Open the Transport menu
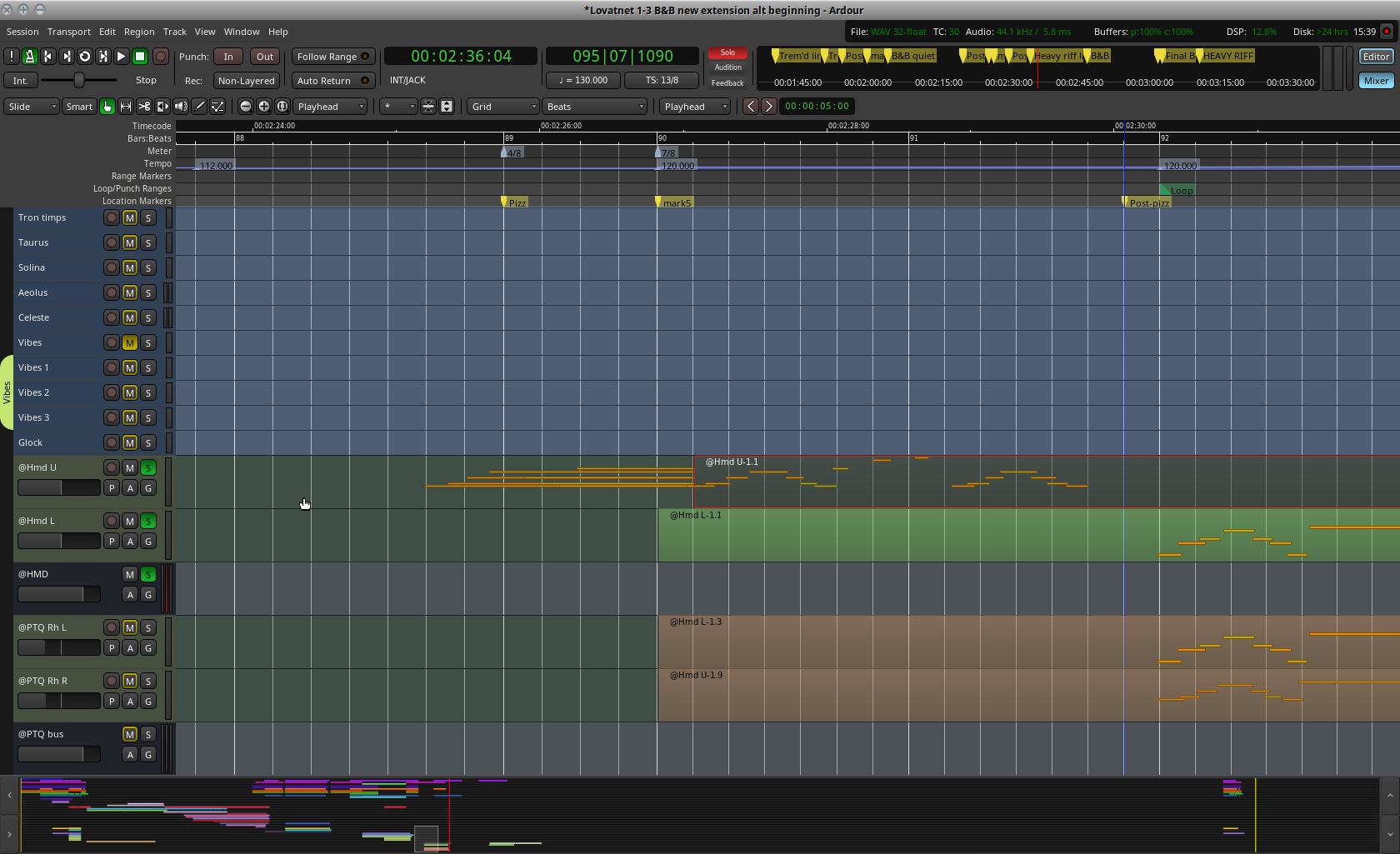Image resolution: width=1400 pixels, height=854 pixels. [68, 32]
